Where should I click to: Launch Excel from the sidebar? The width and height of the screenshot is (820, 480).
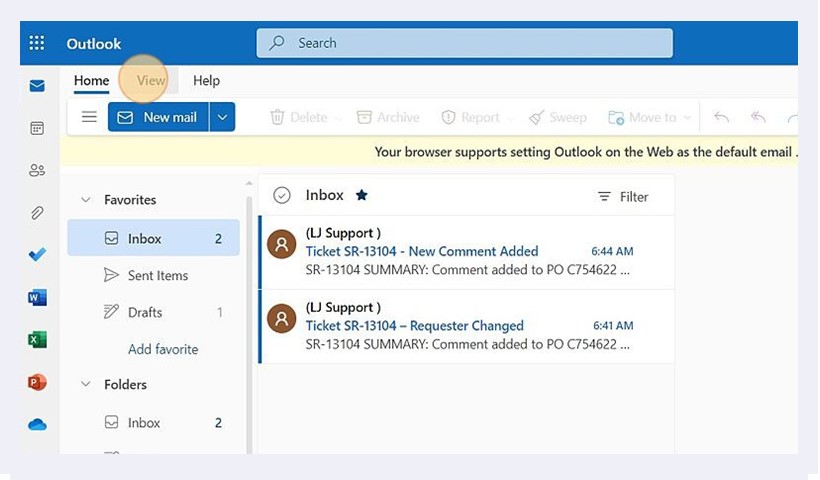pos(37,340)
